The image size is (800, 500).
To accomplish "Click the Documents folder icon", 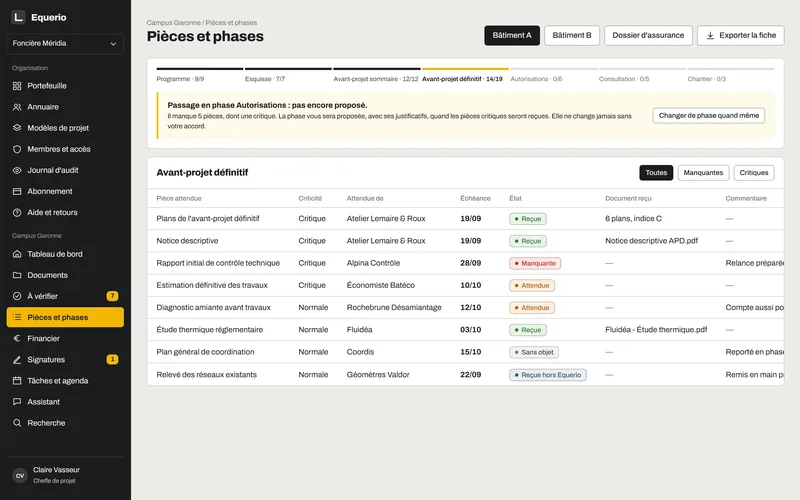I will (17, 275).
